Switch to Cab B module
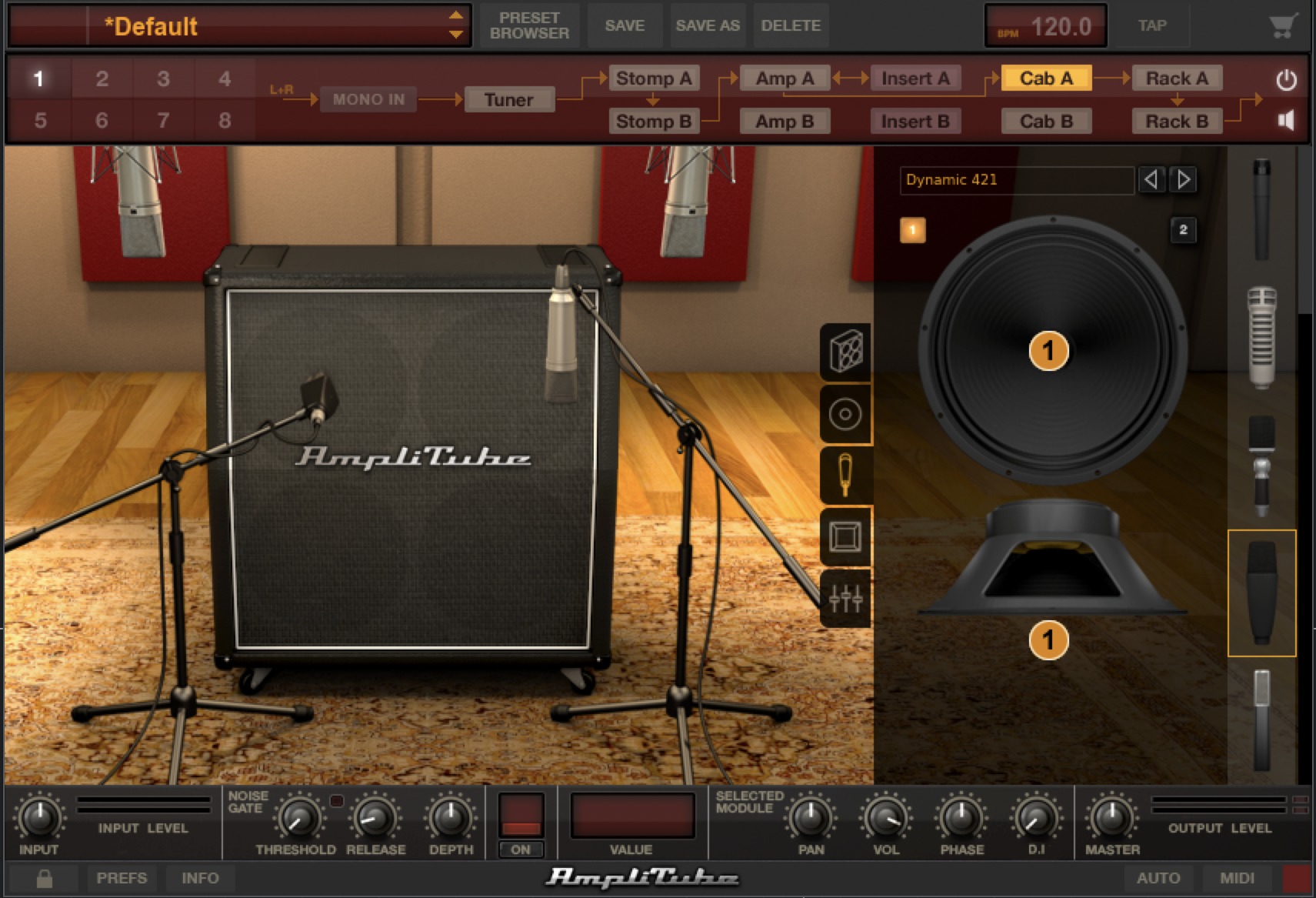Viewport: 1316px width, 898px height. (x=1046, y=121)
